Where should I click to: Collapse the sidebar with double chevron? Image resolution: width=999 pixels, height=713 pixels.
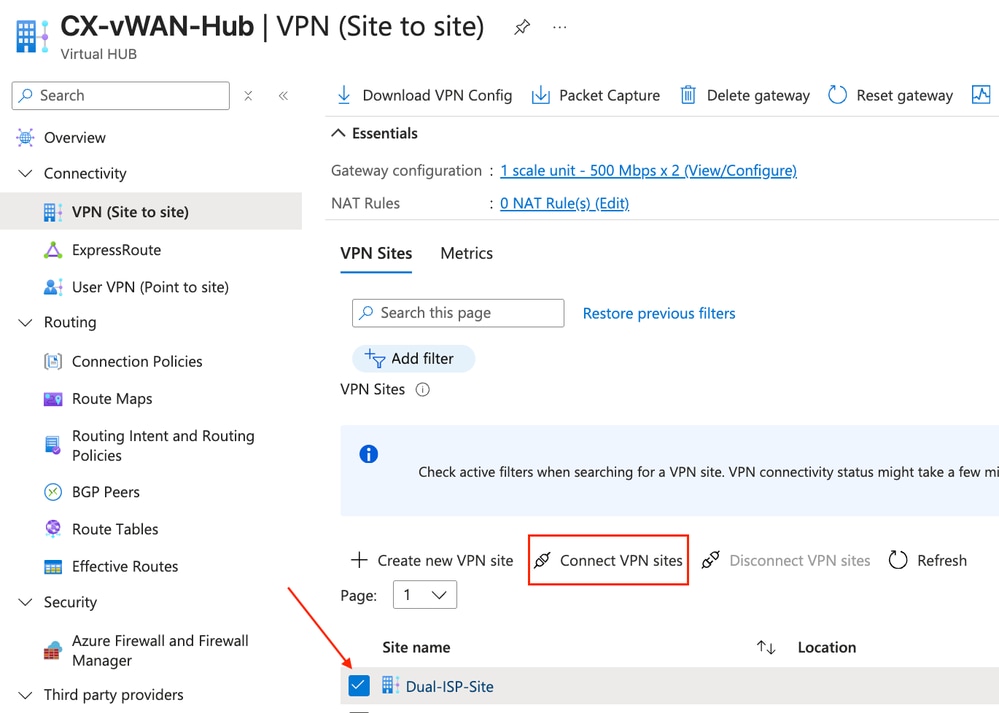[x=284, y=96]
